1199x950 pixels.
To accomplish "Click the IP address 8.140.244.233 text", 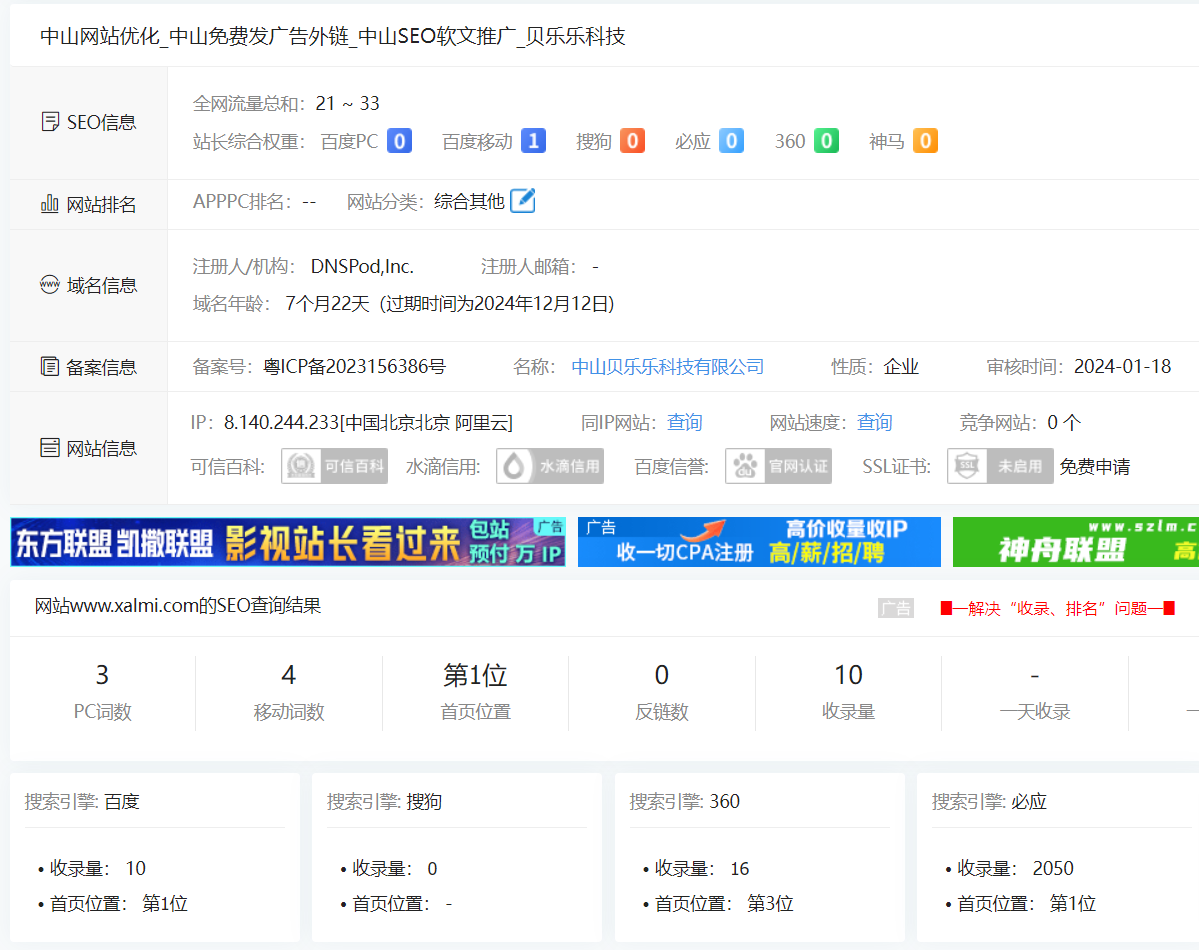I will pyautogui.click(x=281, y=422).
